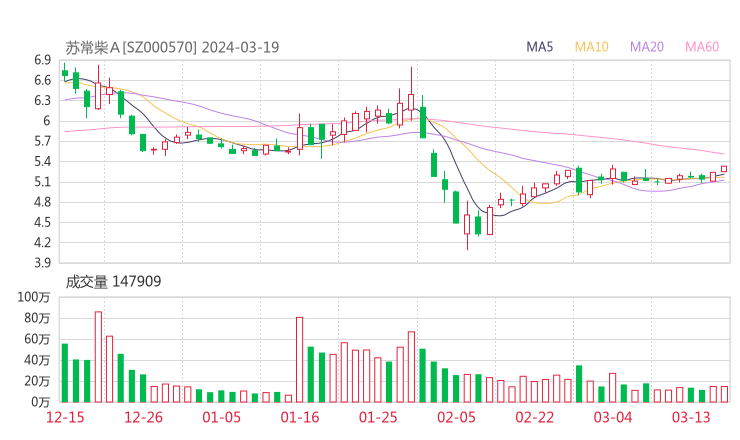Go to the 03-04 date label
Screen dimensions: 740x440
pyautogui.click(x=613, y=417)
